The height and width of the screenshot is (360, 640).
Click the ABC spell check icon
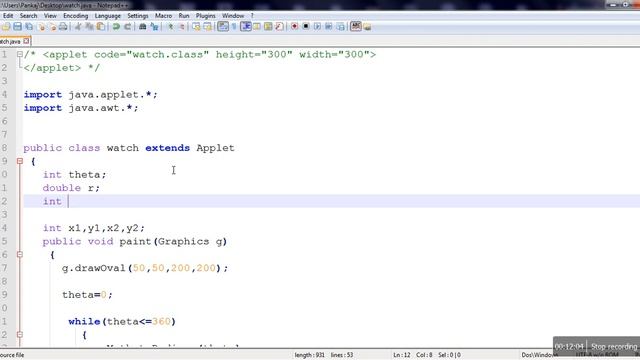pos(356,27)
